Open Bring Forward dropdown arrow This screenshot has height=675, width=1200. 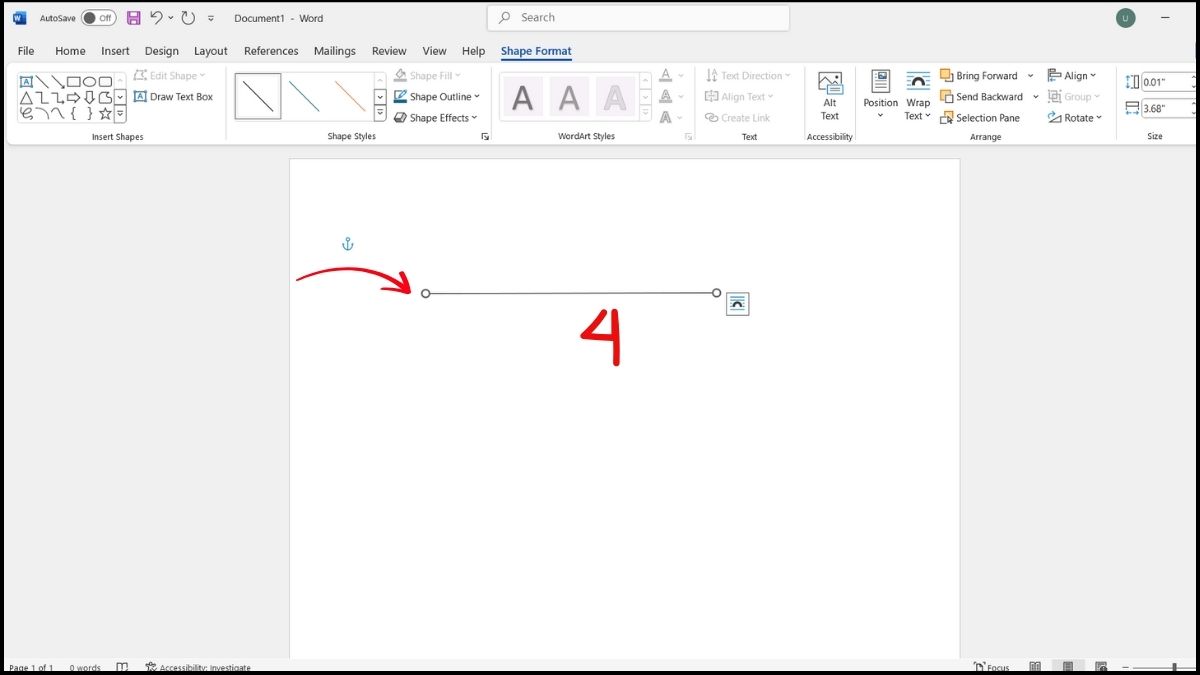pos(1031,76)
